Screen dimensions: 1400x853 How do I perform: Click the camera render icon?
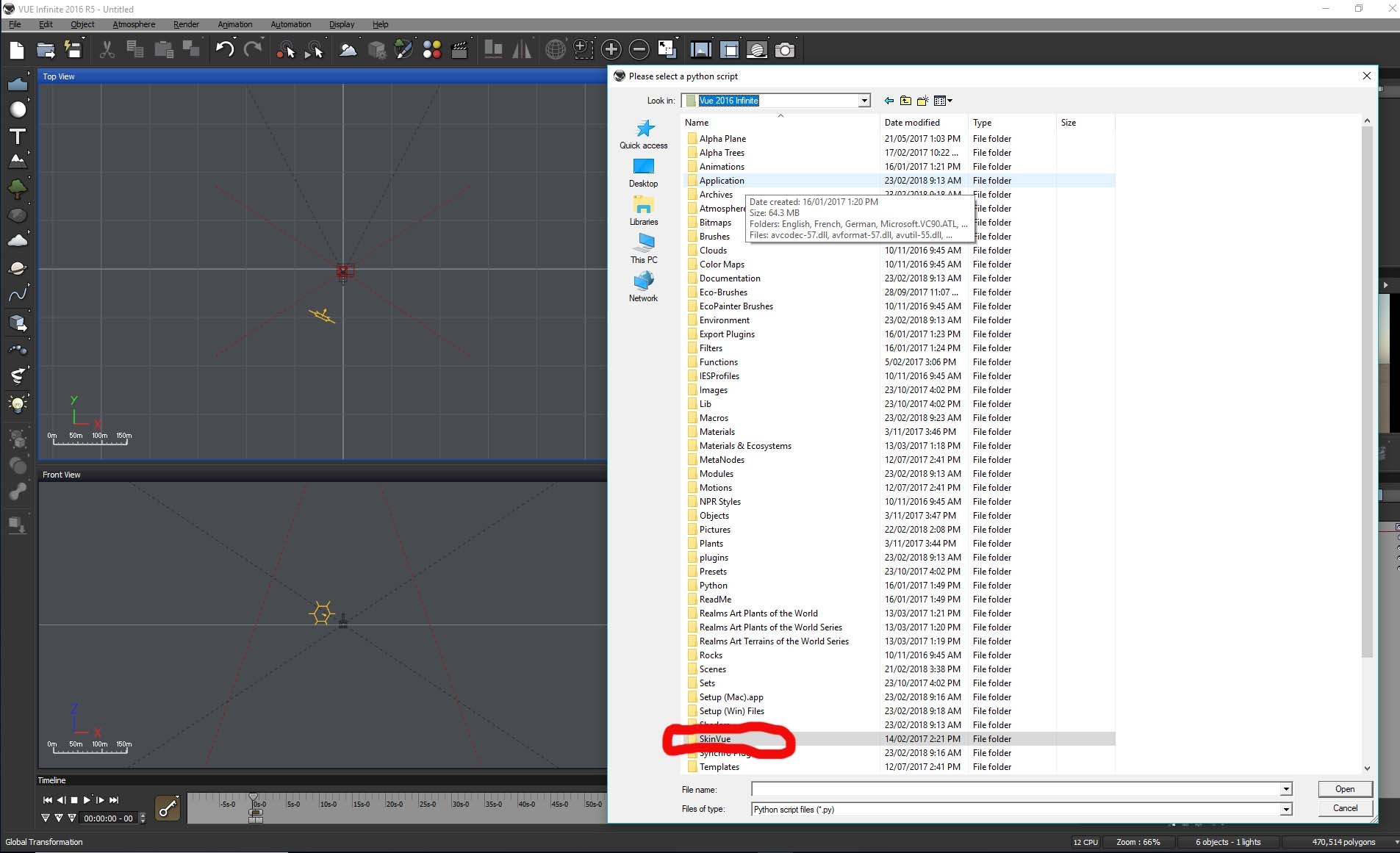coord(785,50)
